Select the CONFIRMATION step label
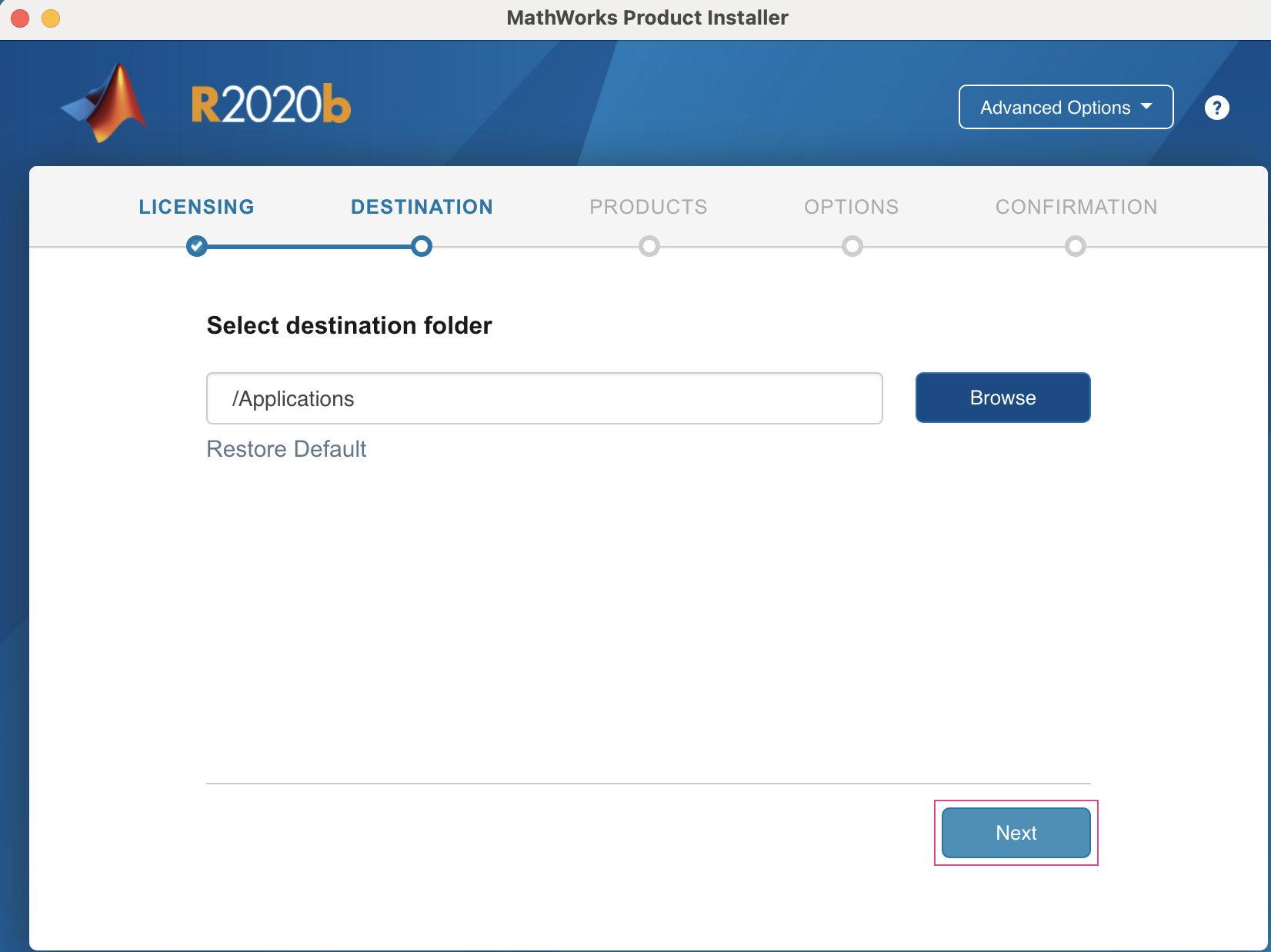The image size is (1271, 952). [x=1076, y=207]
